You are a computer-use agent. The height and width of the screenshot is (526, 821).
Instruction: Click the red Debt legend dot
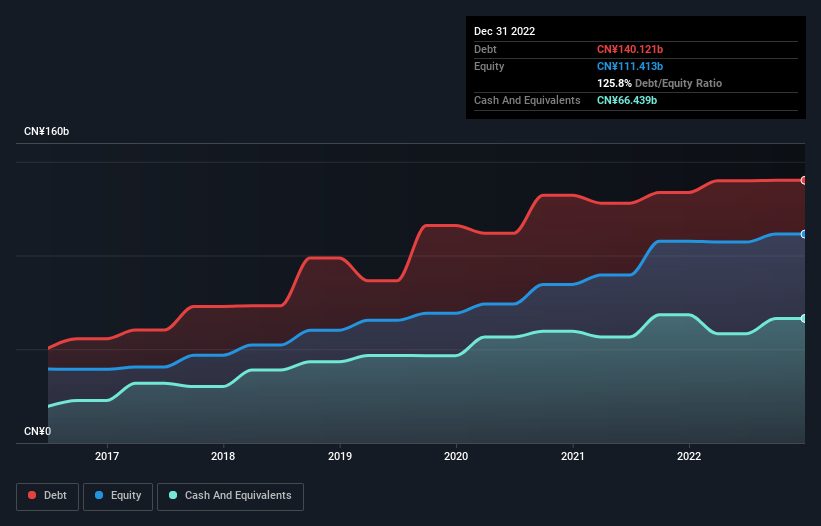coord(32,495)
